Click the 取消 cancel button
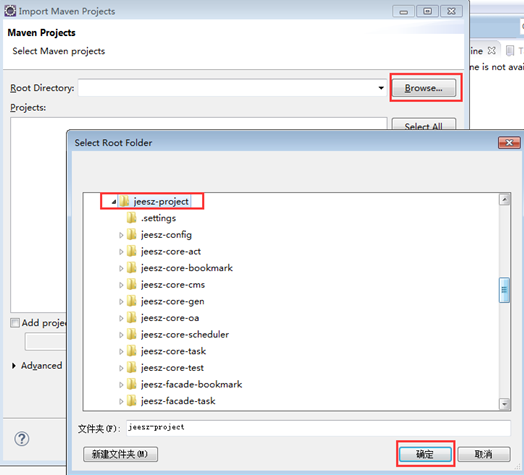 tap(484, 454)
